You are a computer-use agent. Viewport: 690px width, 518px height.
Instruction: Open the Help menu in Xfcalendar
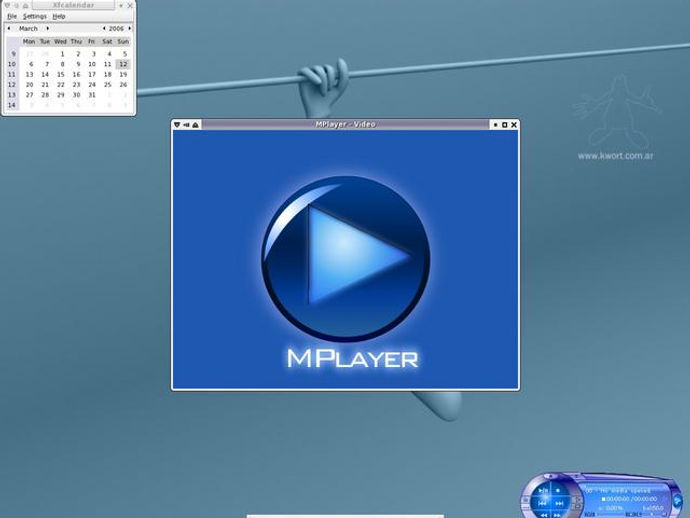pos(59,16)
